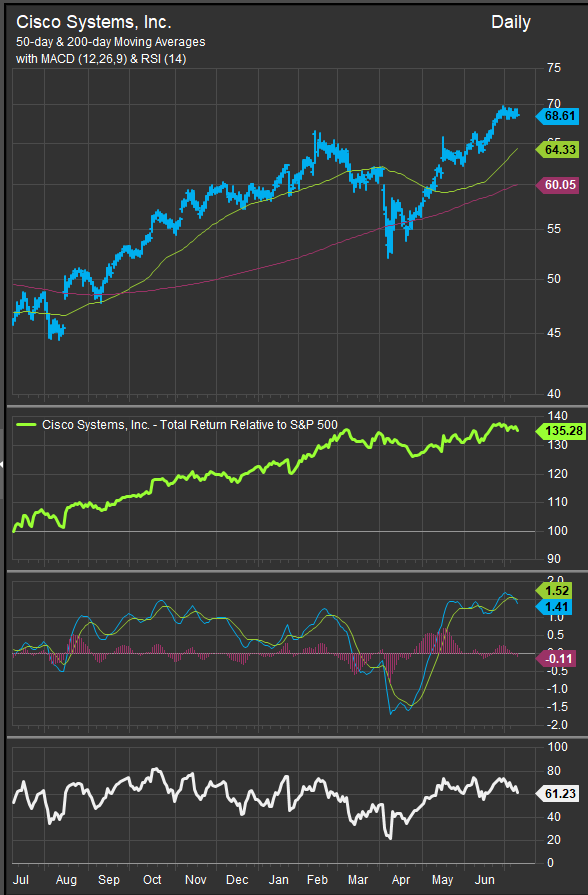Select the 61.23 RSI value tag
Image resolution: width=588 pixels, height=895 pixels.
(557, 793)
